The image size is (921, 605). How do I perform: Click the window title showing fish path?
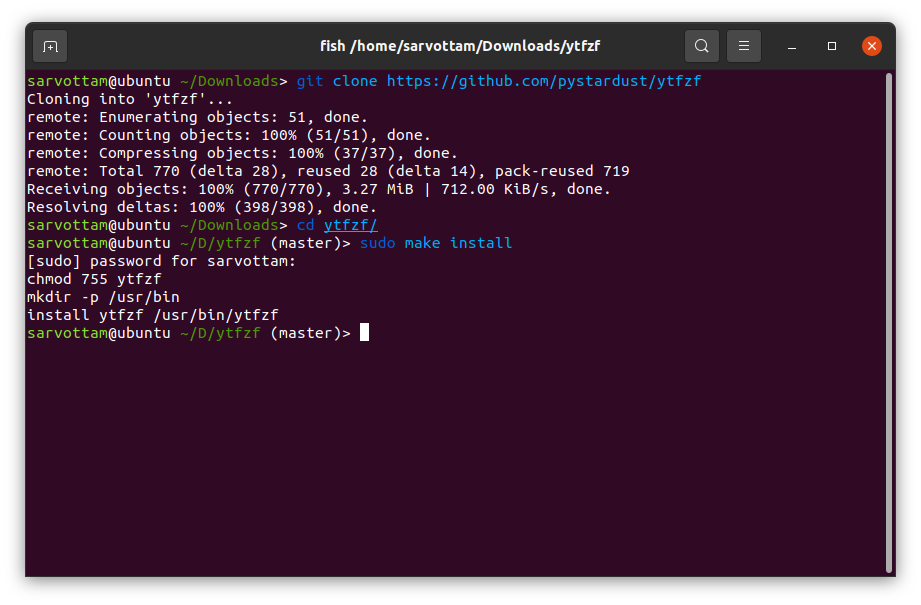coord(460,46)
